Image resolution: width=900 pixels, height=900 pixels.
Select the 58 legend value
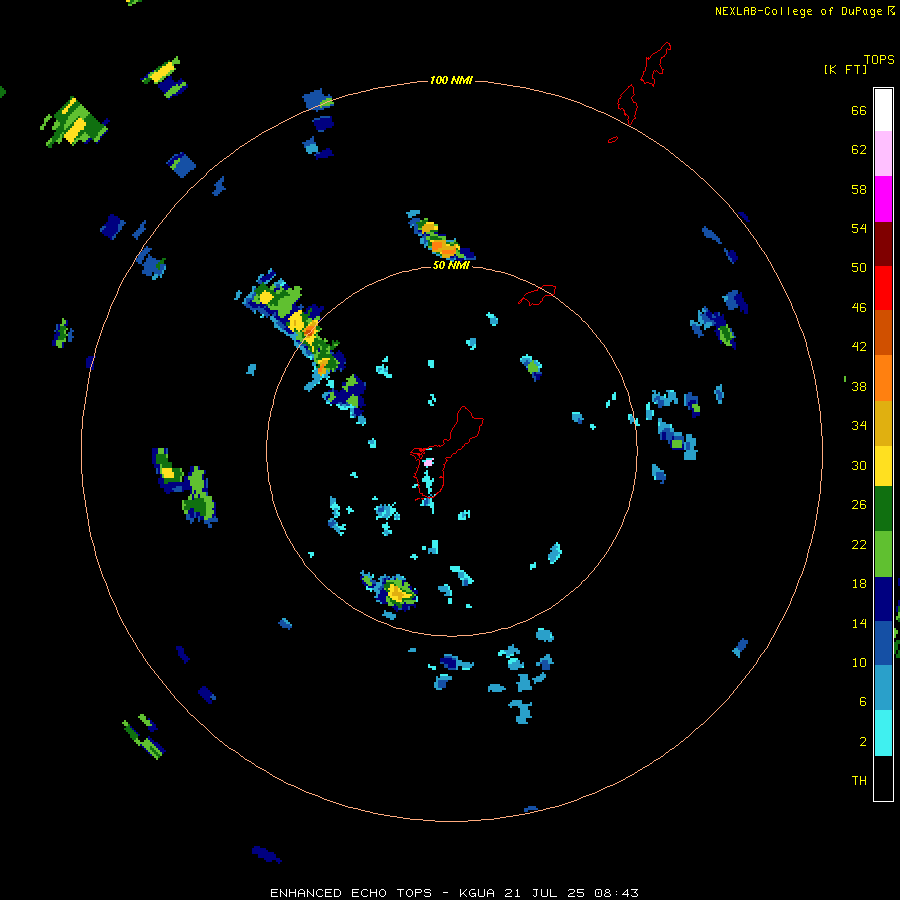click(x=859, y=189)
